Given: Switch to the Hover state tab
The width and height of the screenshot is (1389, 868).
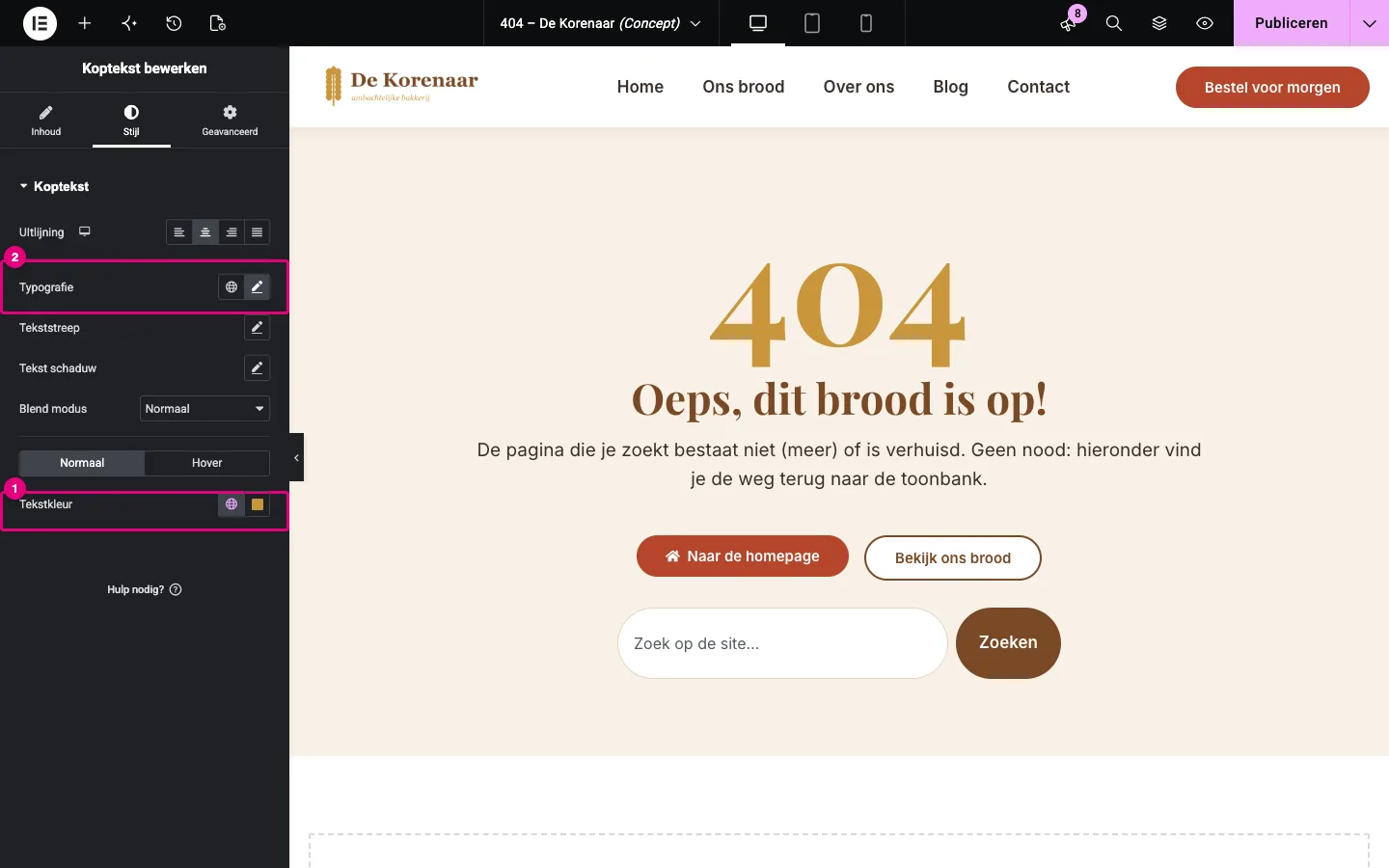Looking at the screenshot, I should pyautogui.click(x=207, y=463).
